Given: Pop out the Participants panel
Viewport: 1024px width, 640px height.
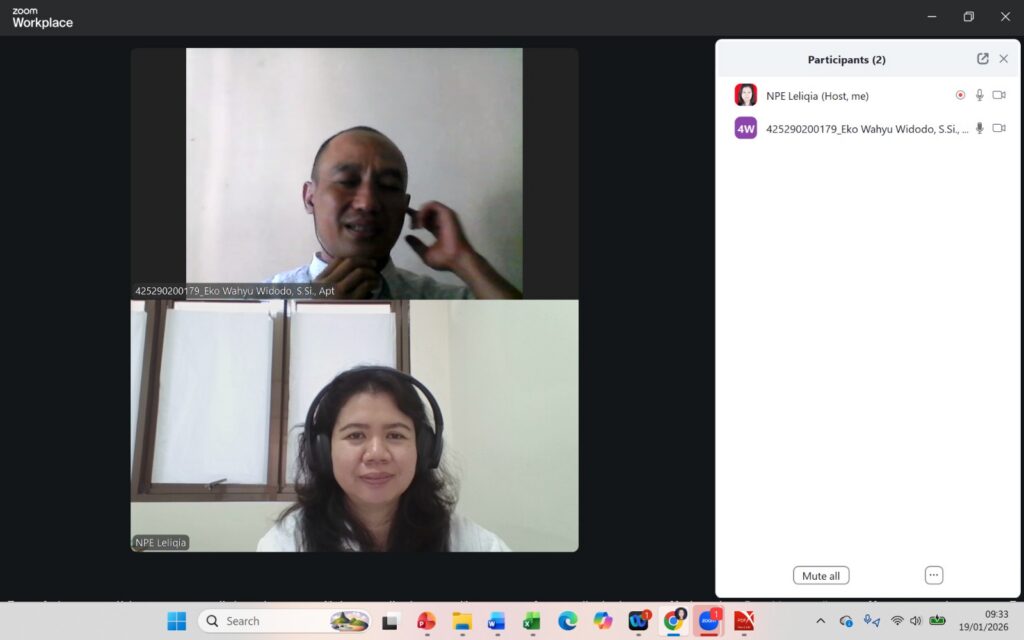Looking at the screenshot, I should tap(982, 59).
